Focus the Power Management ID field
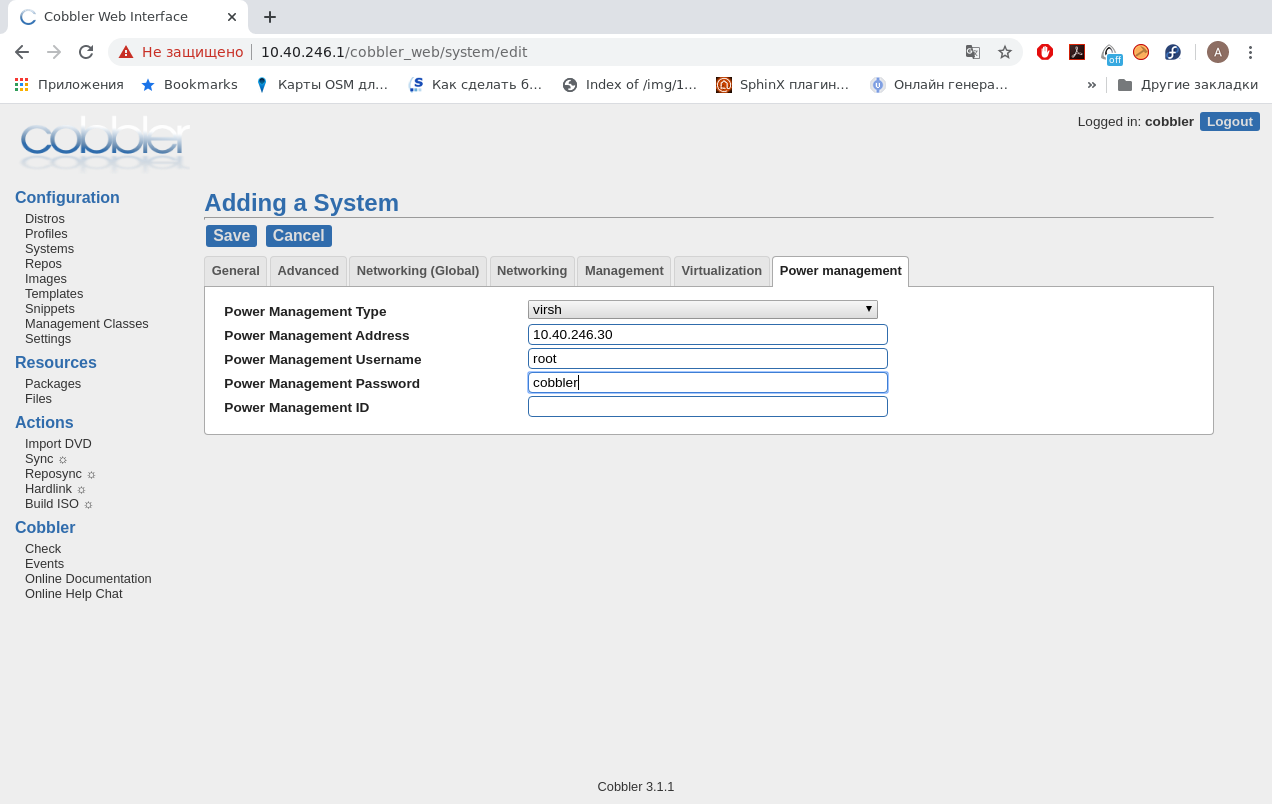1272x804 pixels. pyautogui.click(x=707, y=407)
